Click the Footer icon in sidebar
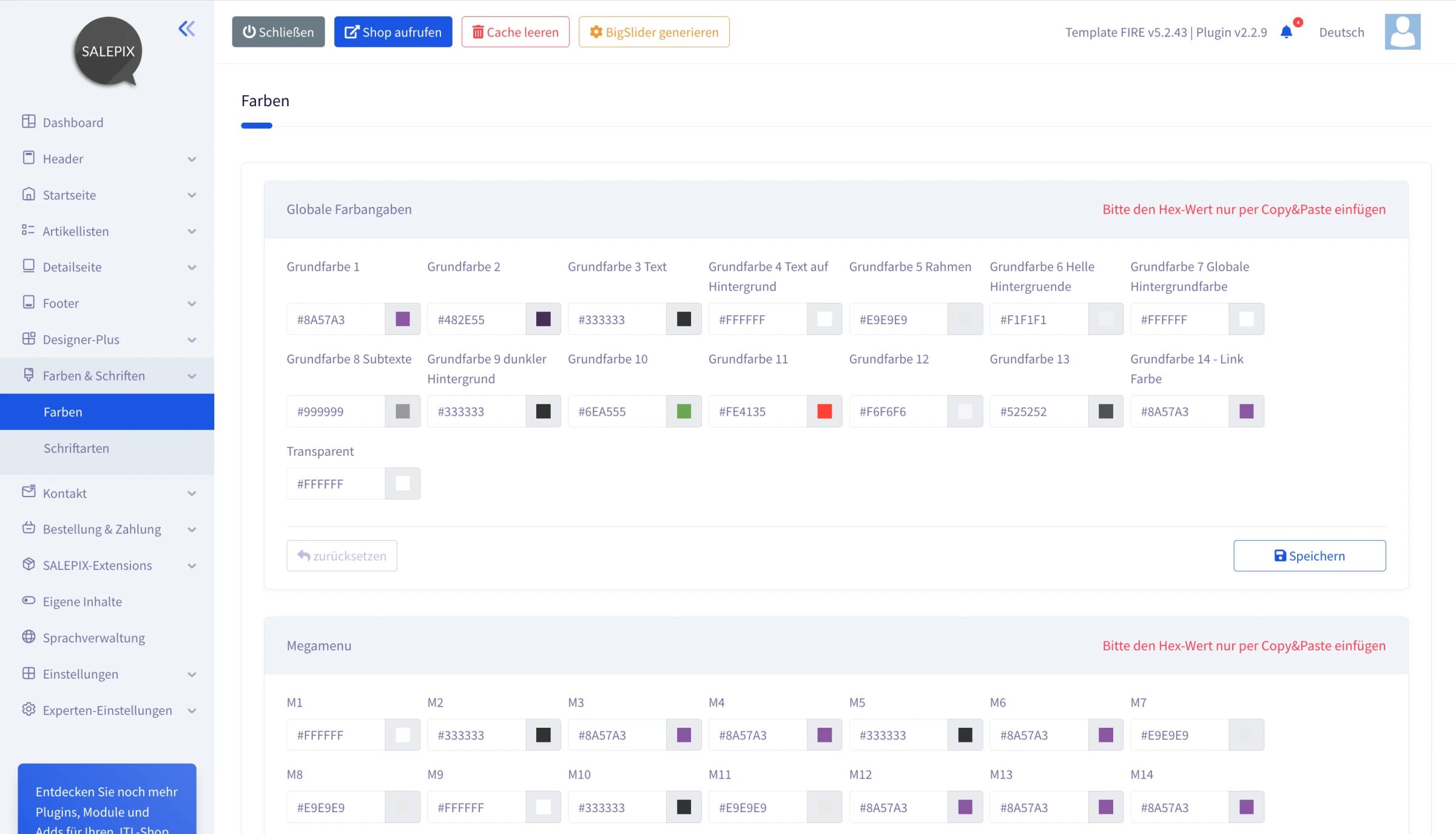The height and width of the screenshot is (834, 1456). tap(29, 302)
